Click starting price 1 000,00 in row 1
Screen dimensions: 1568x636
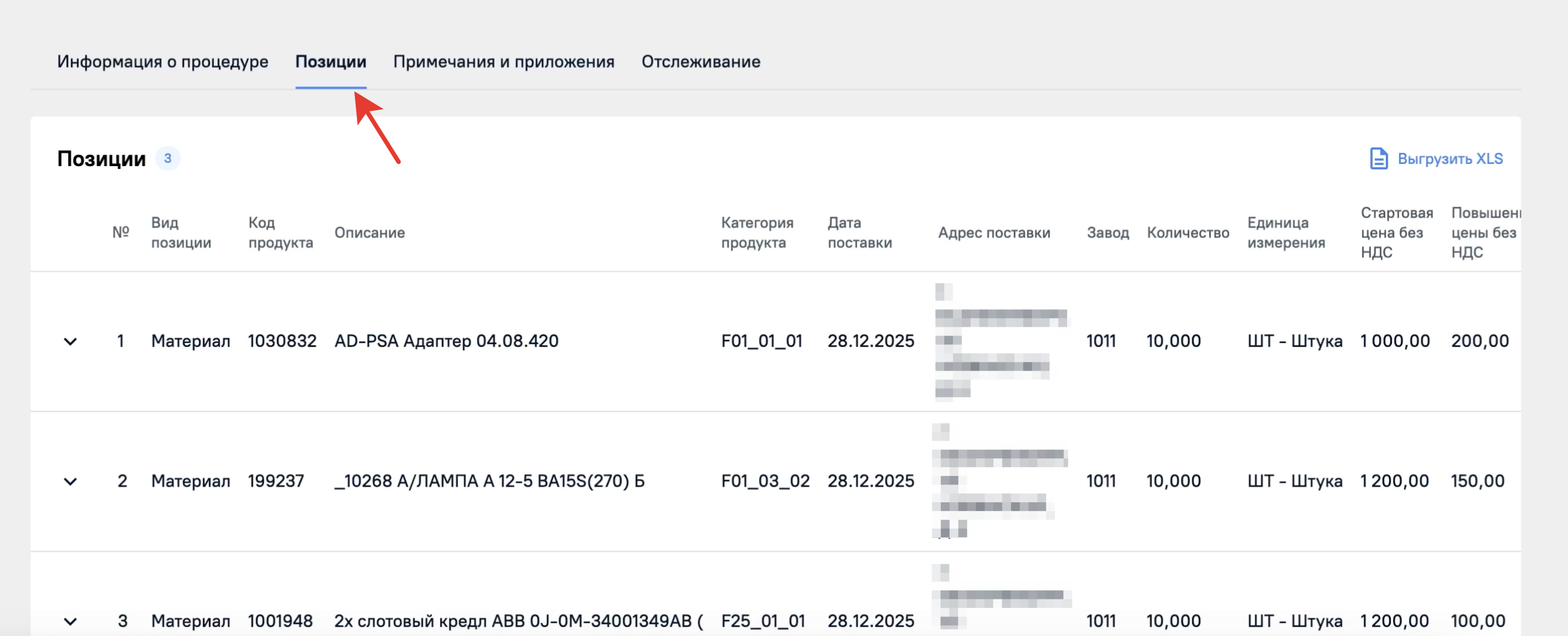tap(1395, 341)
